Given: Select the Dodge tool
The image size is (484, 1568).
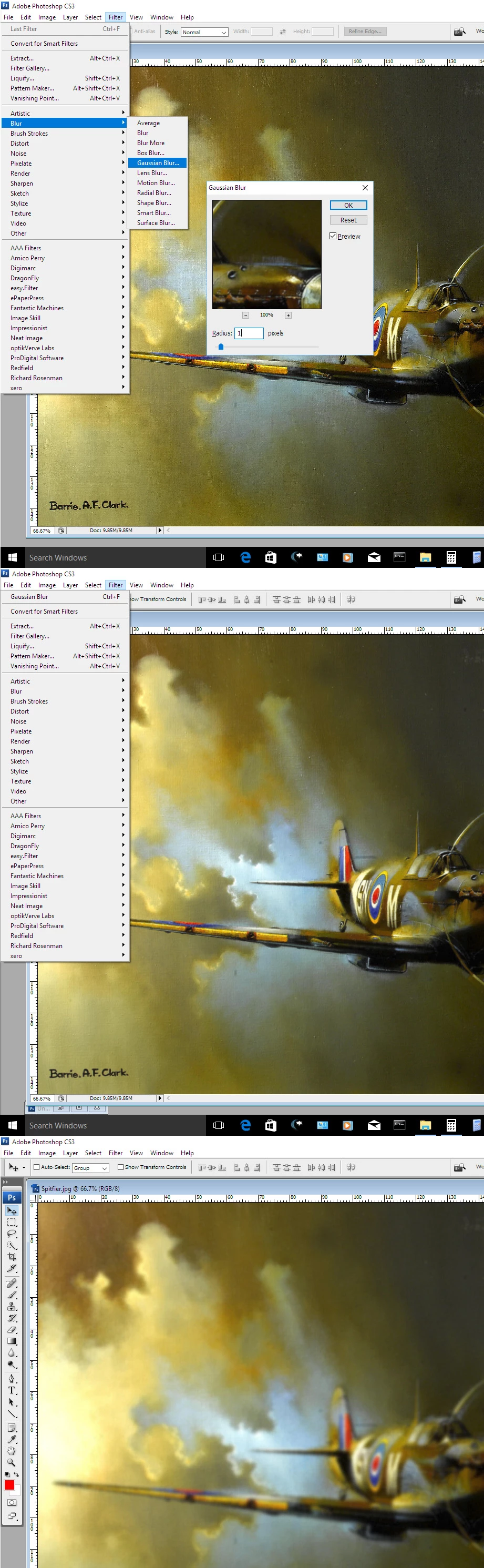Looking at the screenshot, I should pos(12,1364).
